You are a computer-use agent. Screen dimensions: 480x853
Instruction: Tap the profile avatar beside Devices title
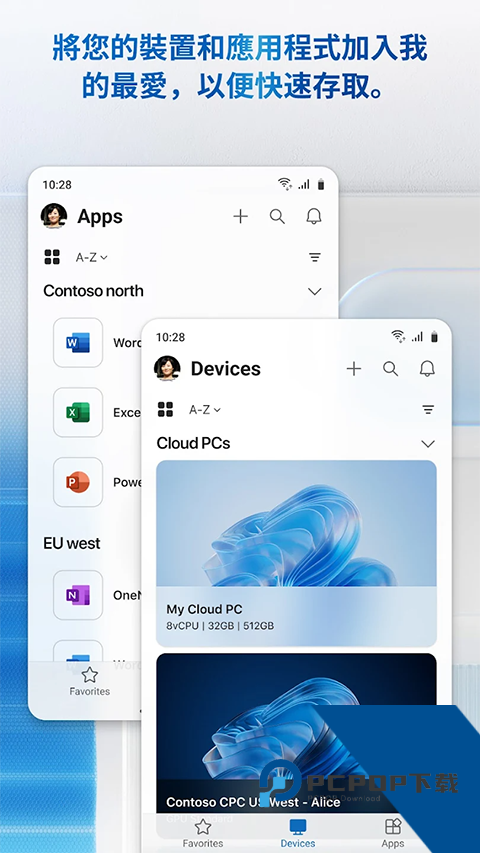click(x=167, y=369)
